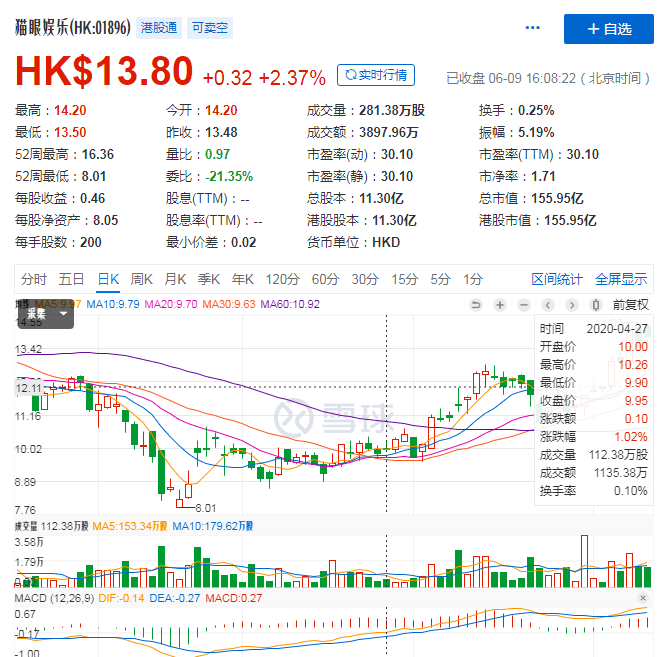
Task: Select the 周K weekly chart tab
Action: click(x=141, y=279)
